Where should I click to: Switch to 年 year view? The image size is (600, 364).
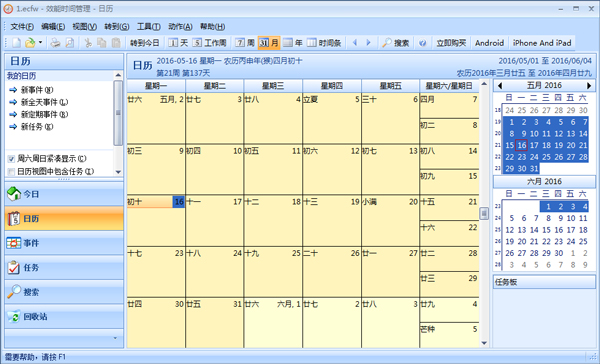pyautogui.click(x=293, y=43)
